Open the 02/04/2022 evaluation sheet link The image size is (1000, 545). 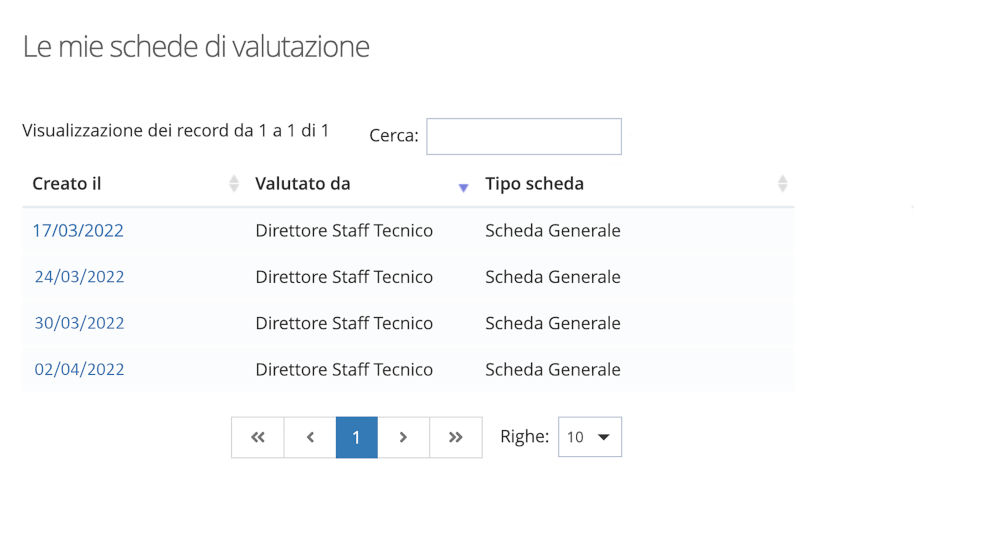click(x=79, y=369)
